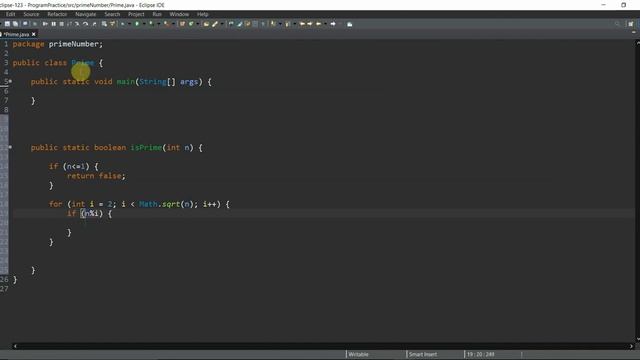
Task: Toggle Block Selection Mode icon
Action: click(x=255, y=24)
